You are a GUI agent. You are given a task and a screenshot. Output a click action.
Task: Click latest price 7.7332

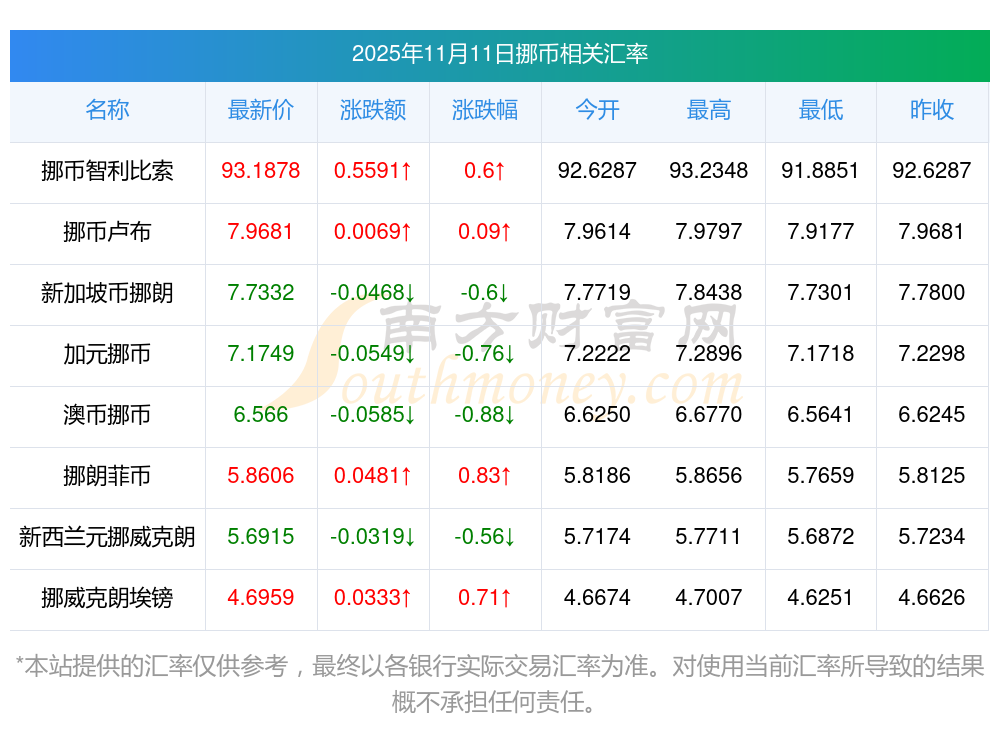coord(261,292)
